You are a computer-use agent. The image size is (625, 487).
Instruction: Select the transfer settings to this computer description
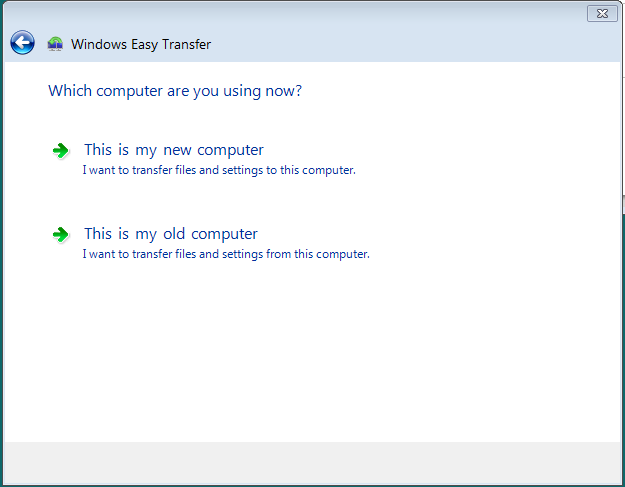[x=219, y=170]
